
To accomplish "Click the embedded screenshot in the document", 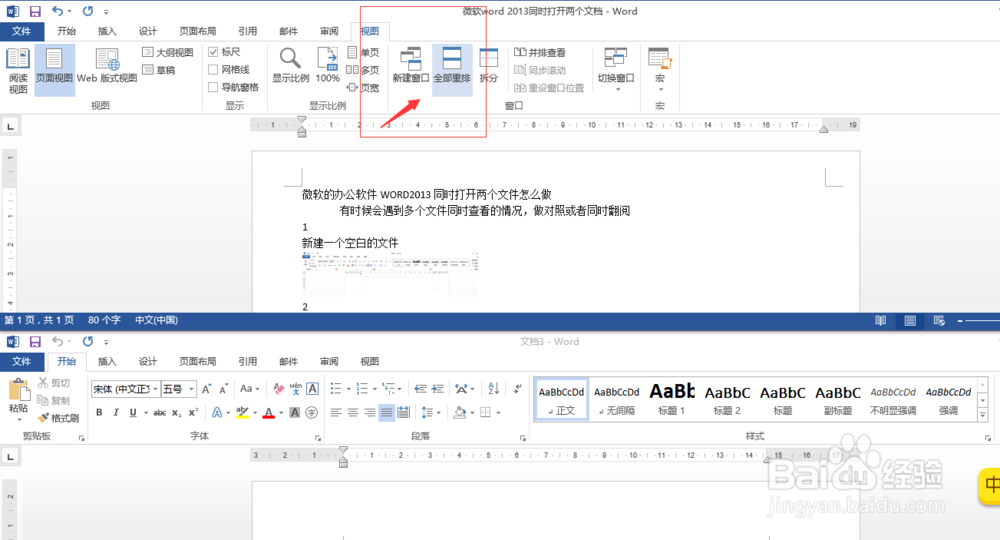I will 390,274.
